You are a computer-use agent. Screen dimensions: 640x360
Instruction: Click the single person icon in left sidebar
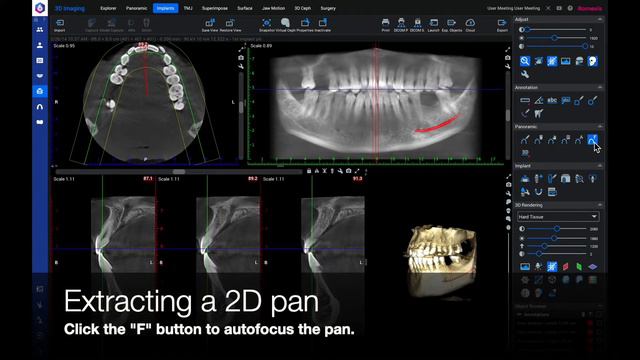click(x=40, y=45)
